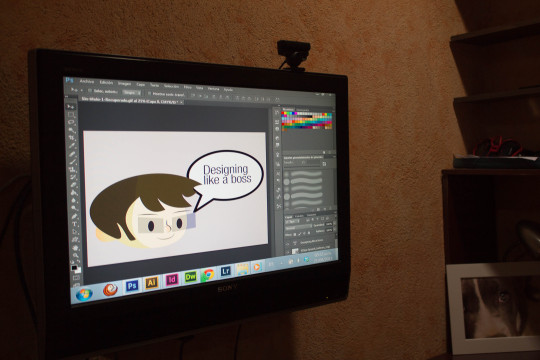This screenshot has height=360, width=540.
Task: Choose the second brush stroke preset
Action: click(306, 182)
